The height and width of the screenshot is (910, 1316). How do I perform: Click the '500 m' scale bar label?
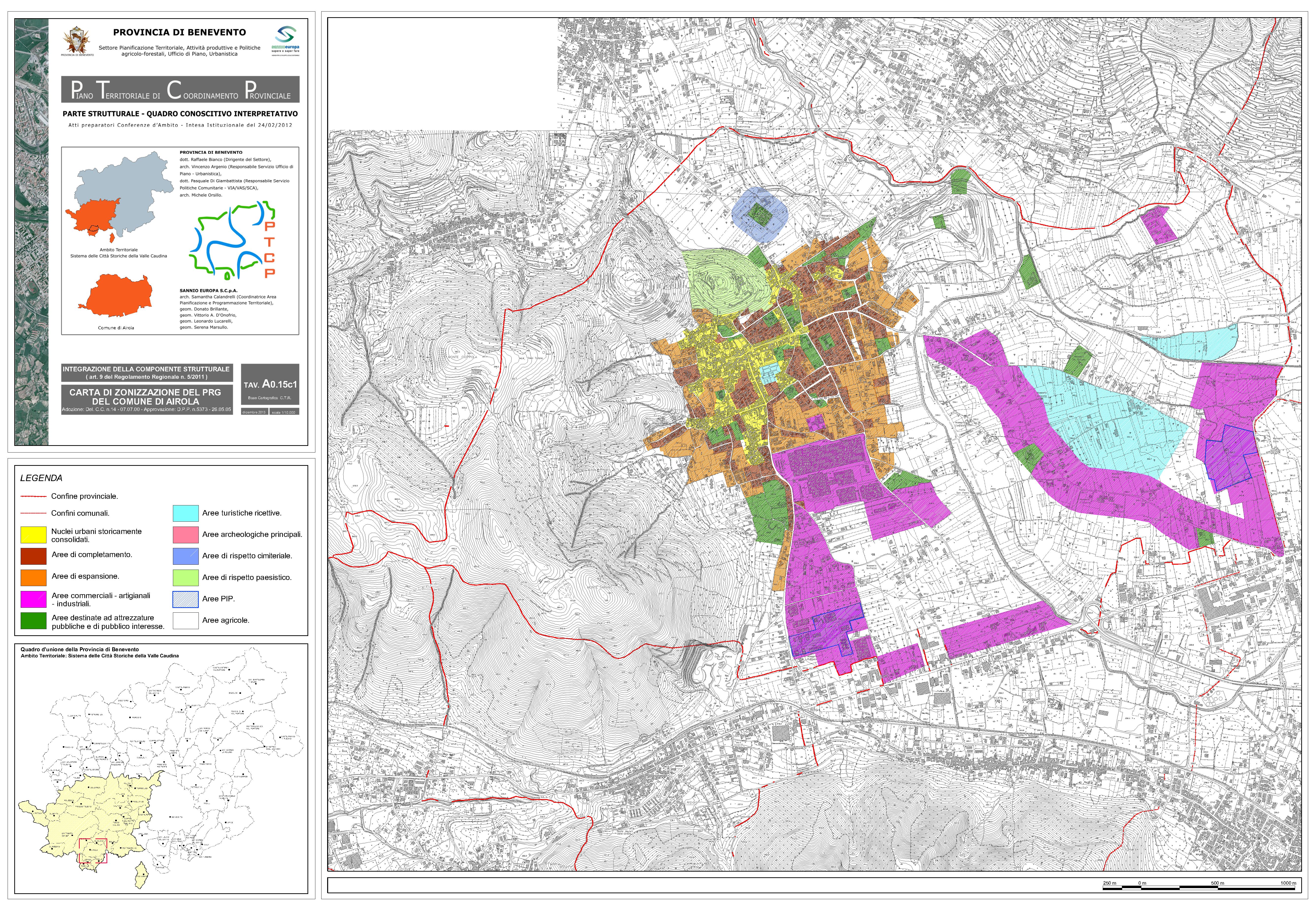pyautogui.click(x=1217, y=883)
